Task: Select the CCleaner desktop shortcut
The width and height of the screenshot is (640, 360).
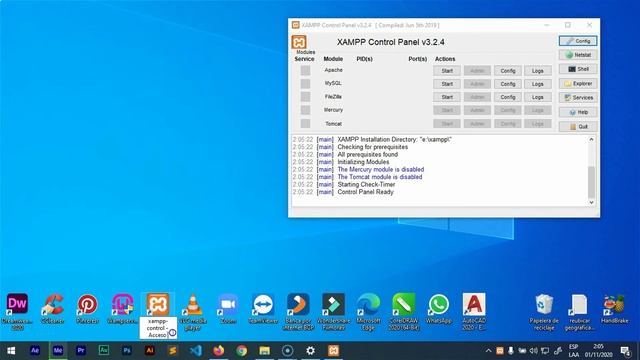Action: coord(53,309)
